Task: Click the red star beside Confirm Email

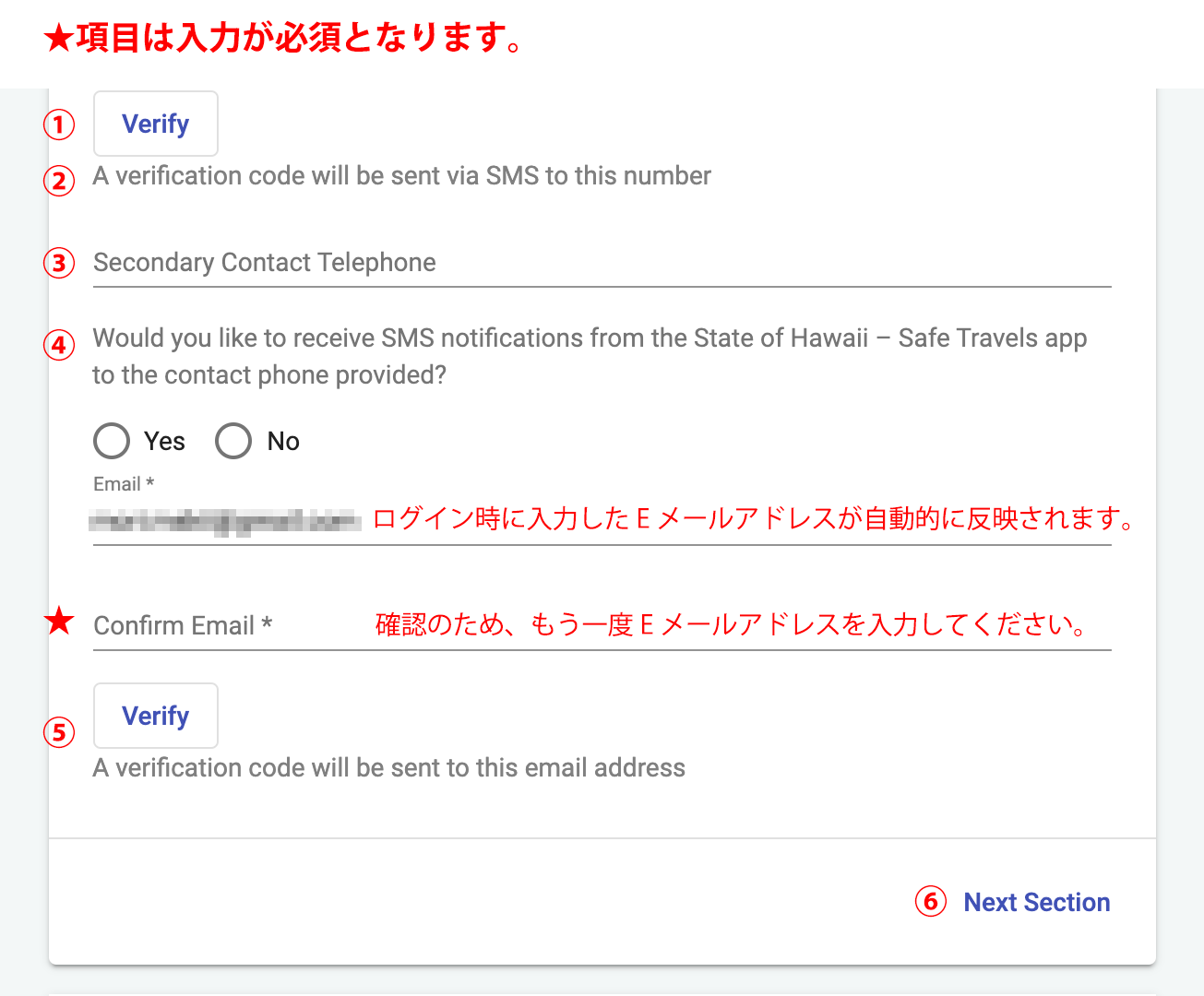Action: click(x=60, y=621)
